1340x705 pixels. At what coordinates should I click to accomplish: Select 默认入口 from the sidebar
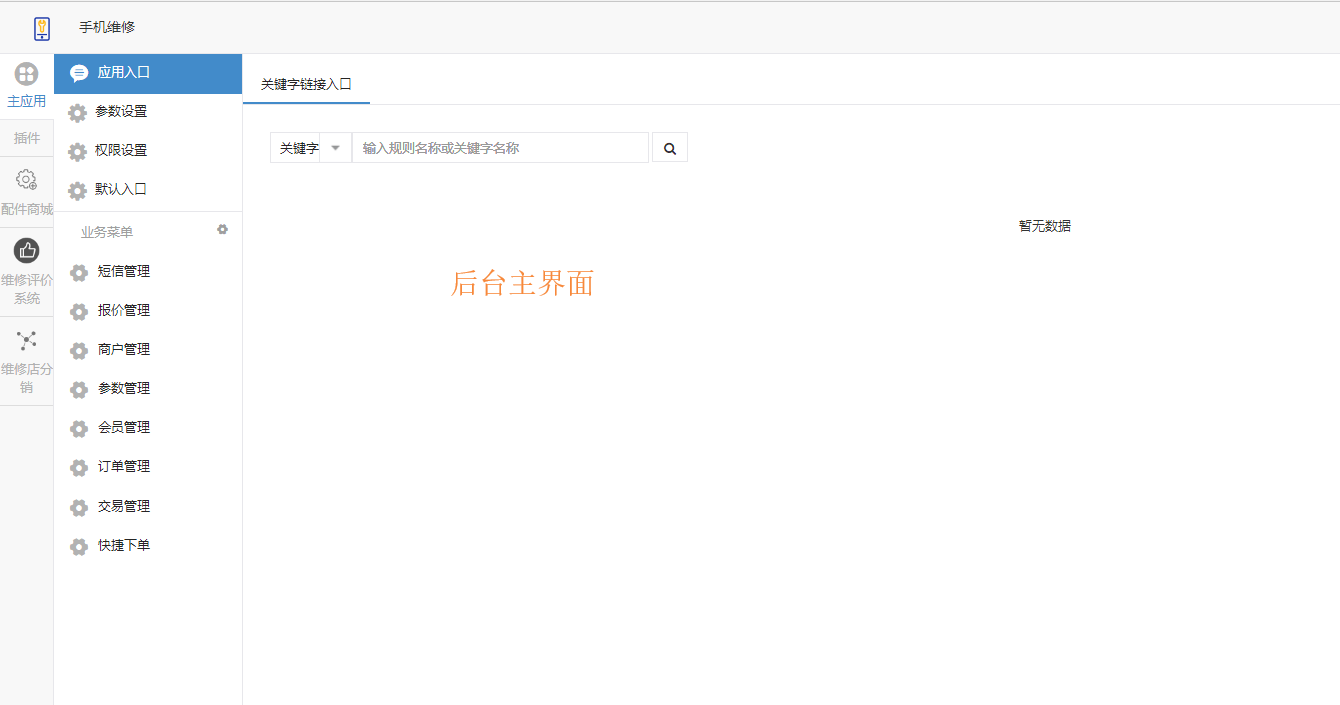coord(120,189)
